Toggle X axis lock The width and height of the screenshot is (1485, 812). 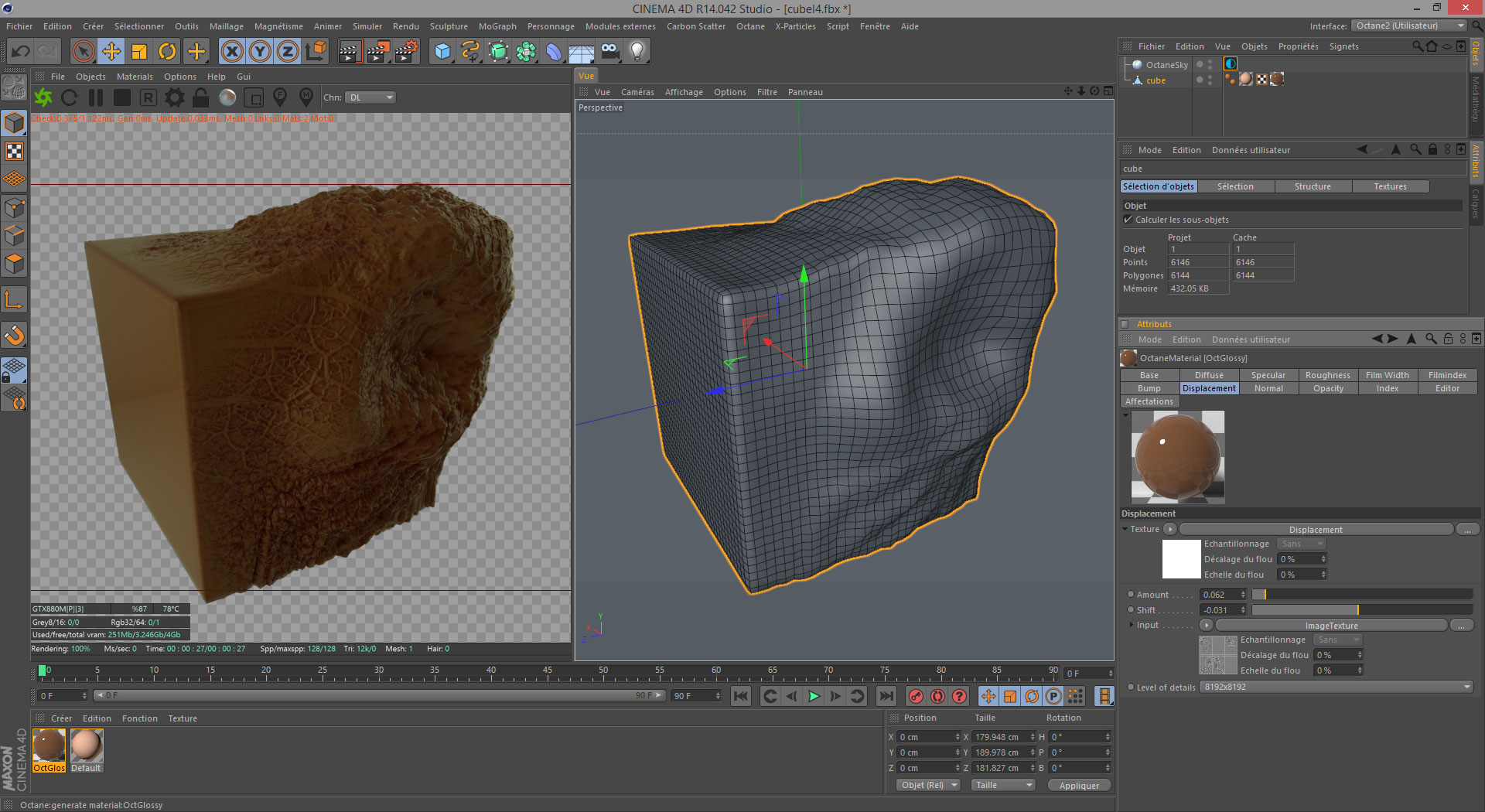231,52
